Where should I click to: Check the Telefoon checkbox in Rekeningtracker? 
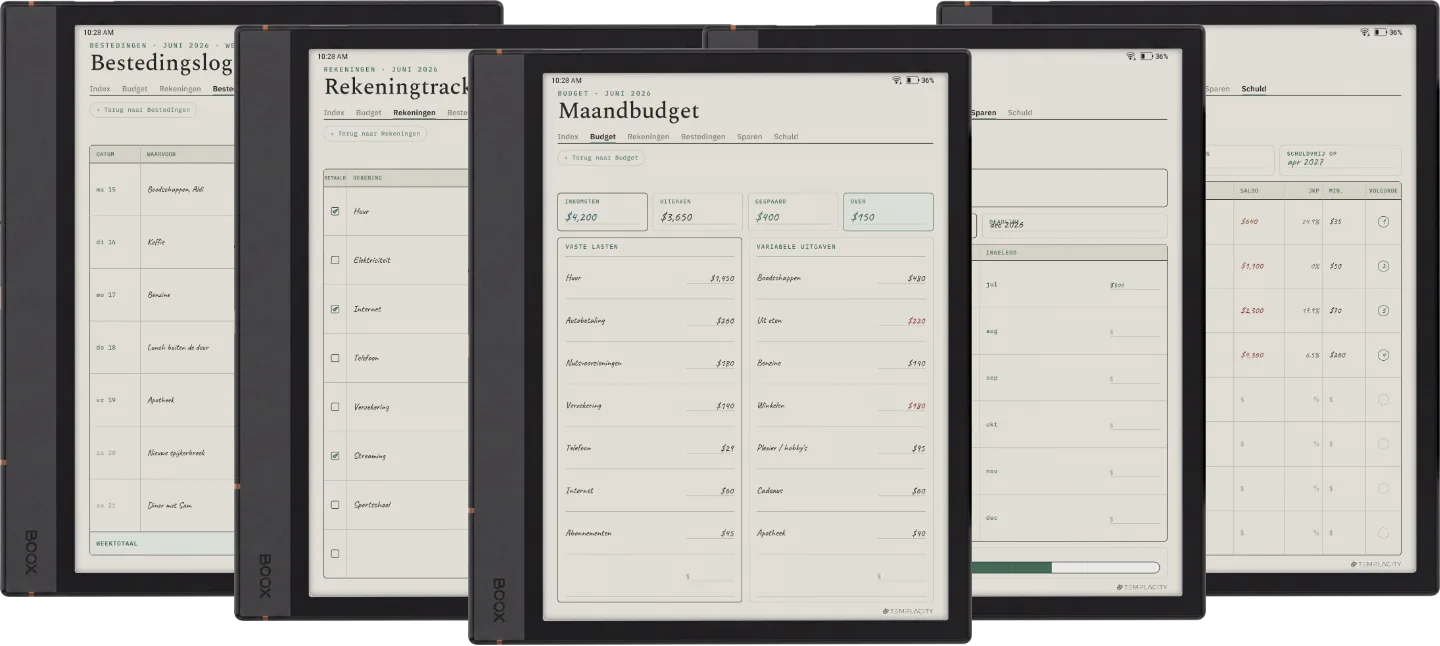coord(335,358)
